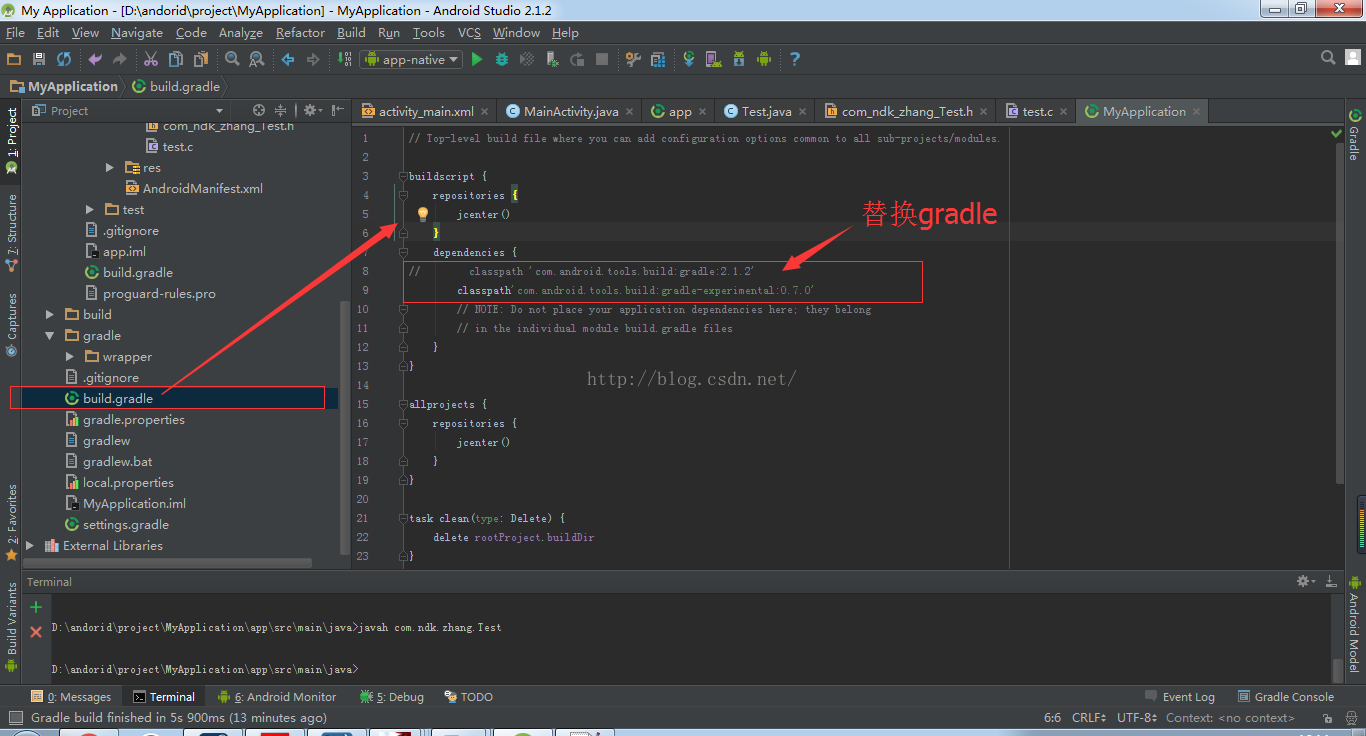Add new terminal session with green plus
Viewport: 1366px width, 736px height.
36,607
